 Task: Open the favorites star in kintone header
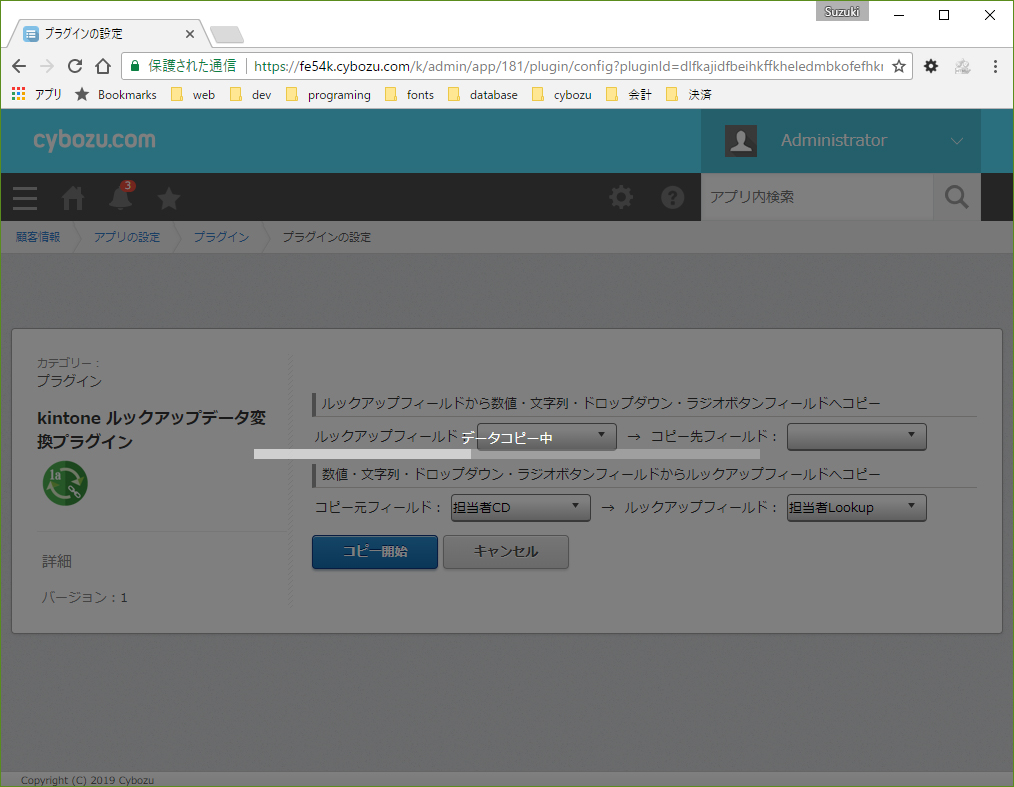click(169, 197)
